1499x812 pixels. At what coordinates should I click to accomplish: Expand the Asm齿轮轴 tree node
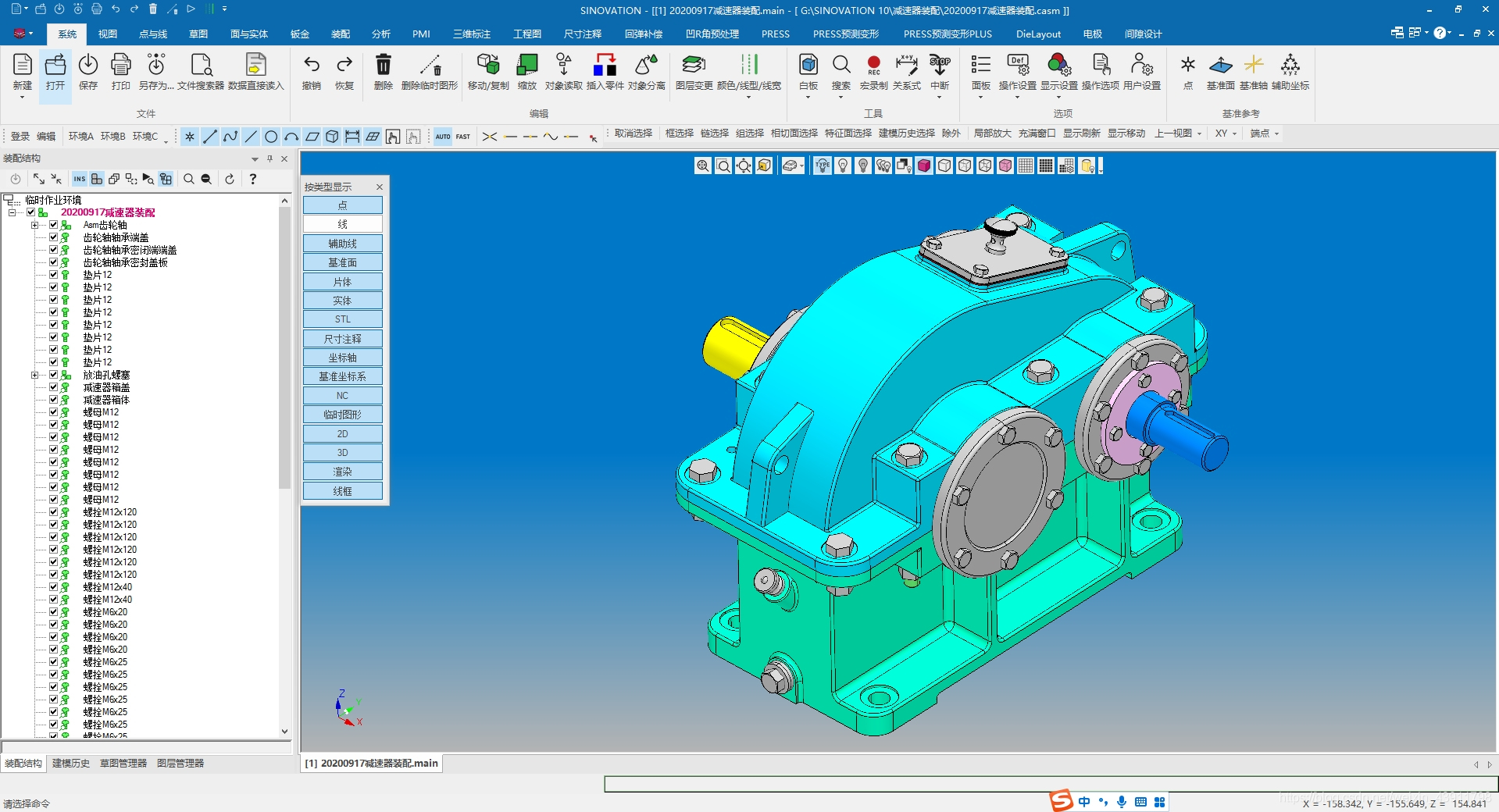pyautogui.click(x=34, y=225)
